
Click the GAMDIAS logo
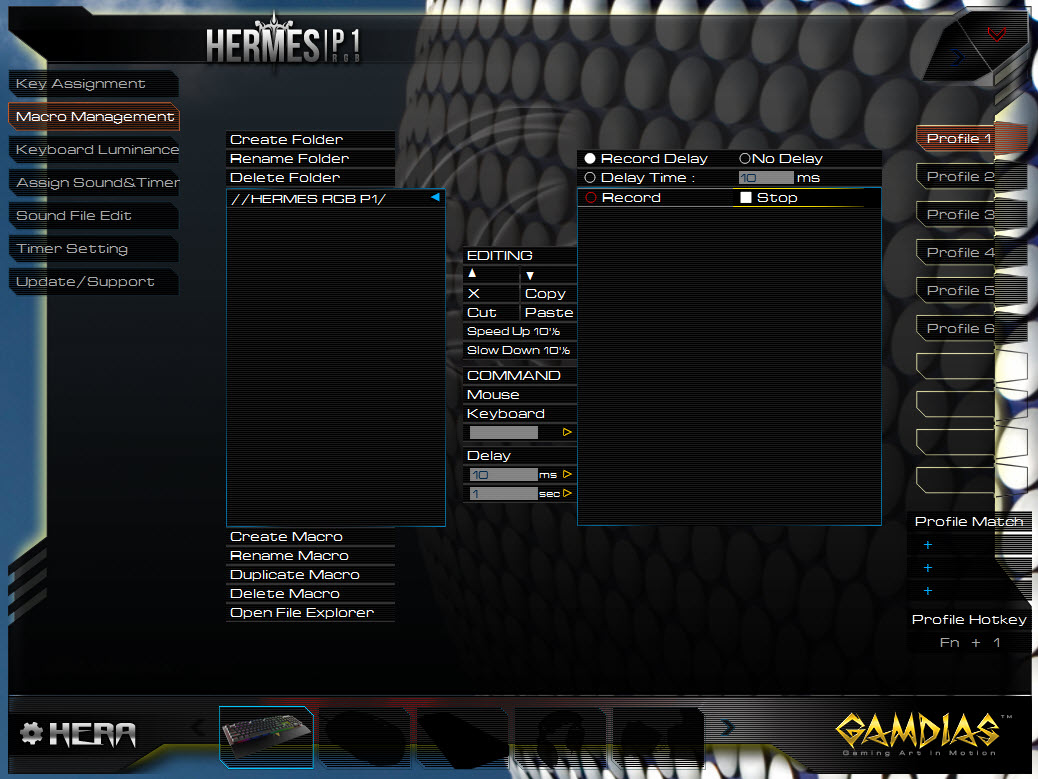[920, 733]
